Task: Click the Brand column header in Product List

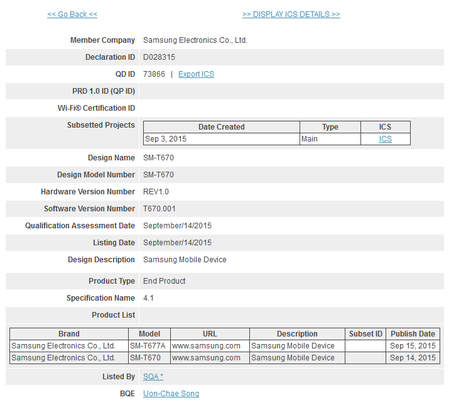Action: click(x=69, y=334)
